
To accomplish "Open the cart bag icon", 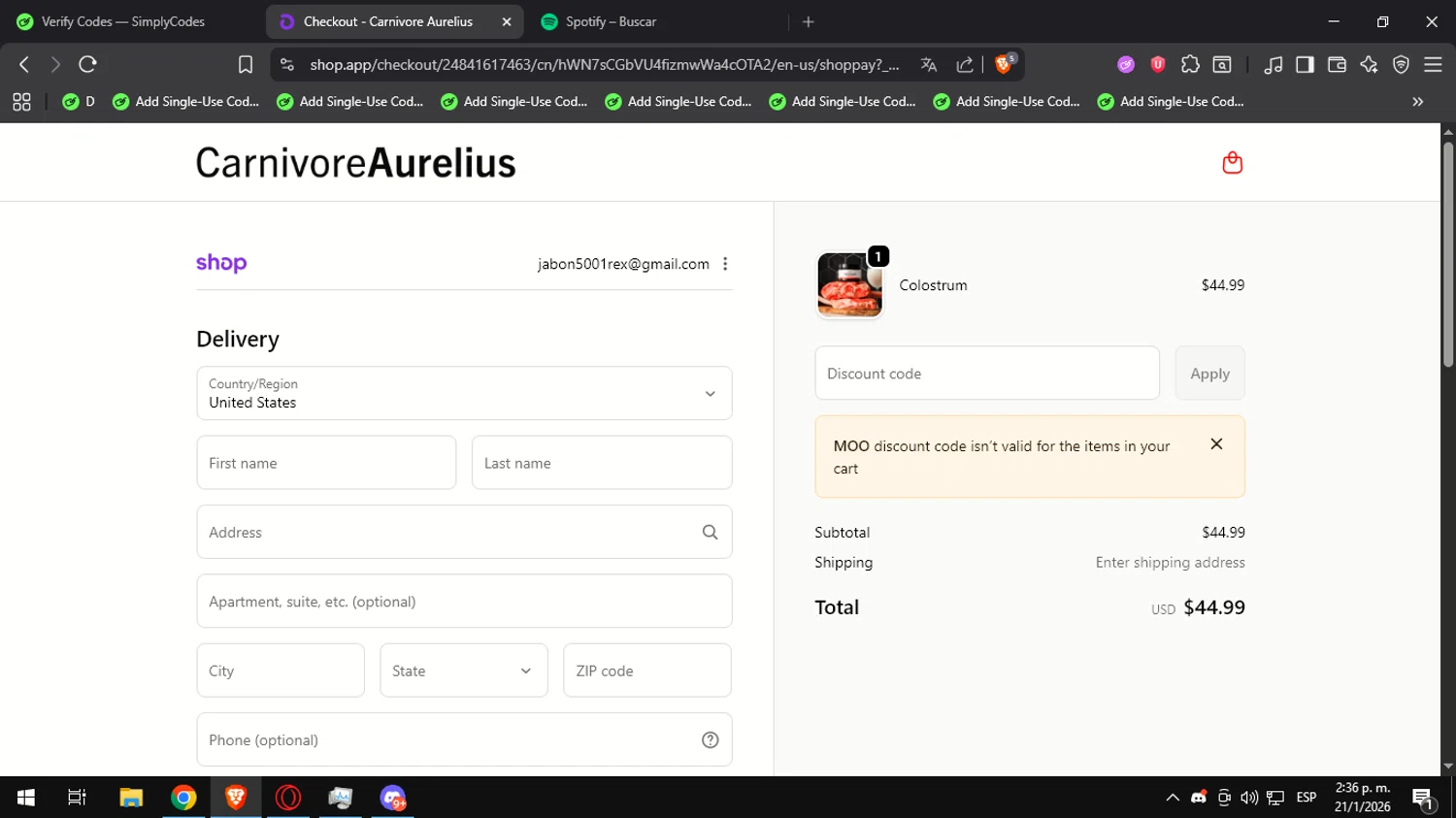I will [x=1232, y=162].
